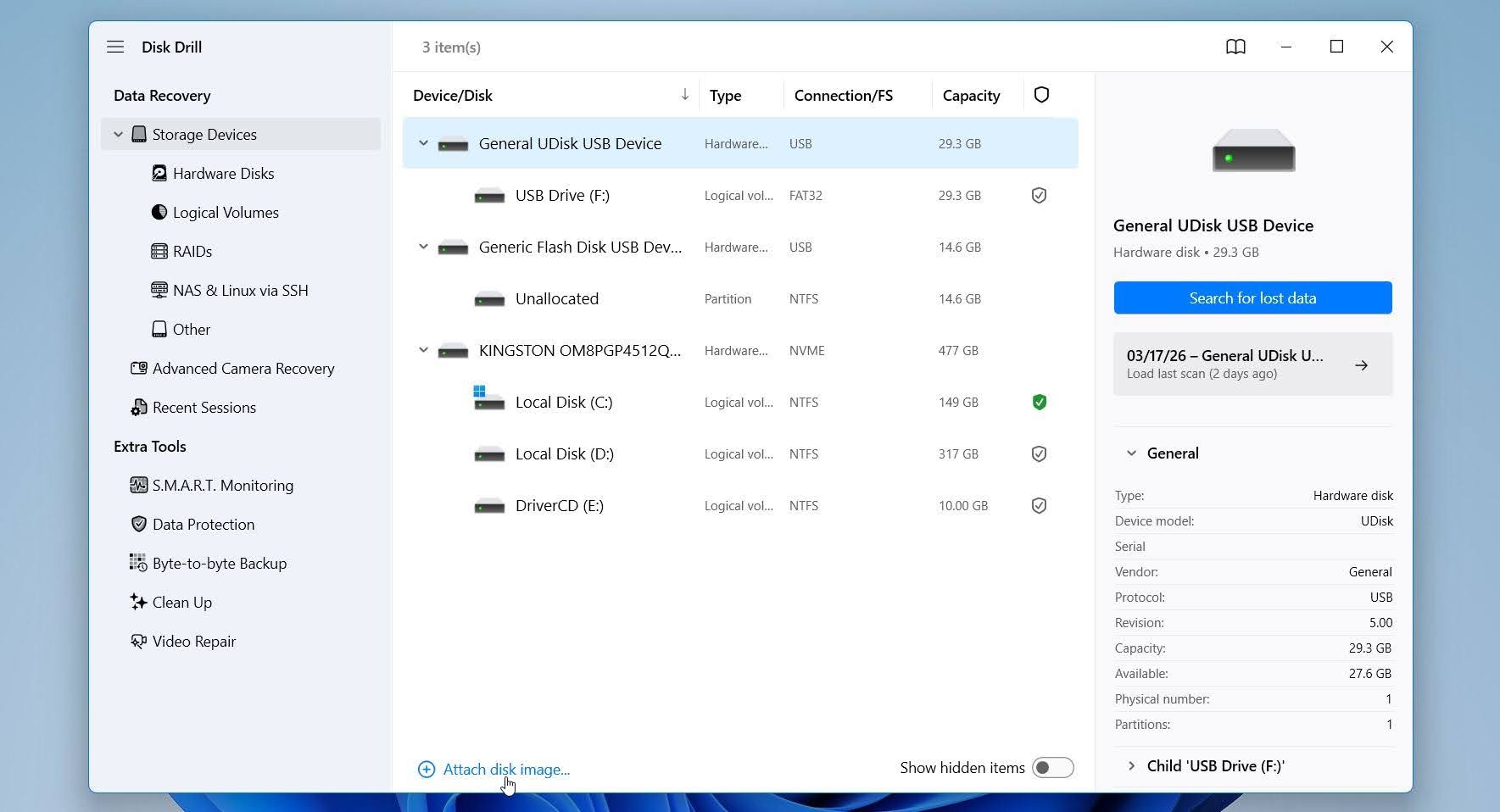Click the Advanced Camera Recovery camera icon
This screenshot has height=812, width=1500.
(139, 368)
